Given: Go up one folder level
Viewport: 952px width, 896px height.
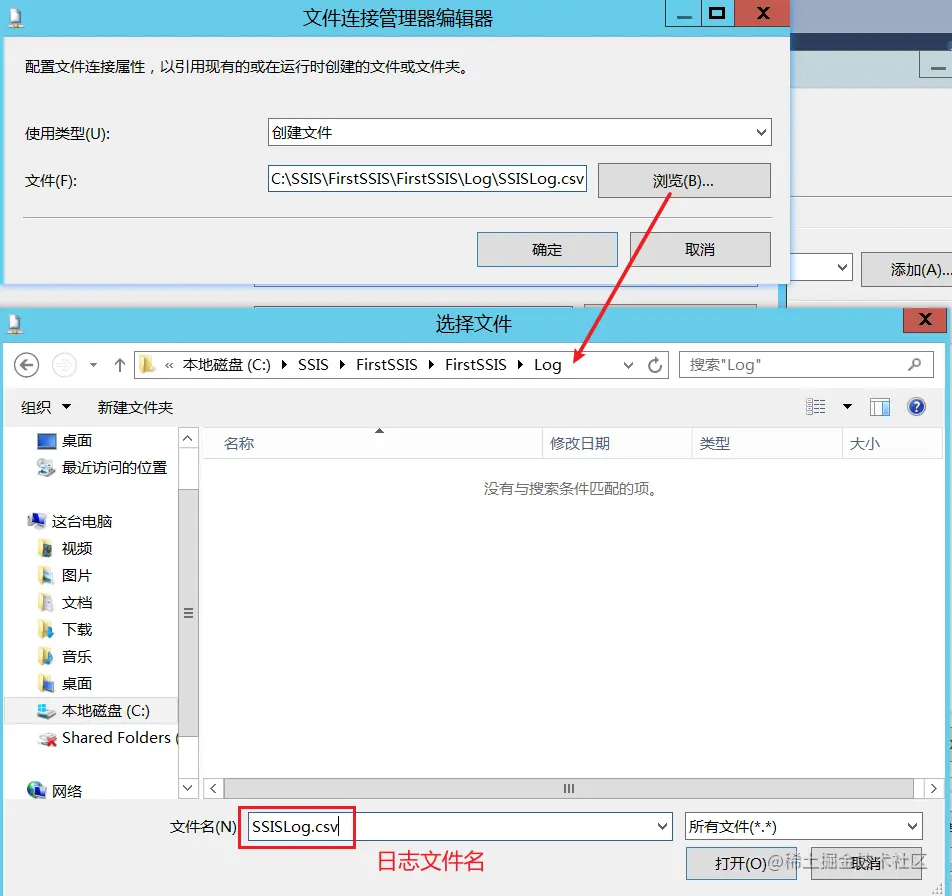Looking at the screenshot, I should click(120, 365).
